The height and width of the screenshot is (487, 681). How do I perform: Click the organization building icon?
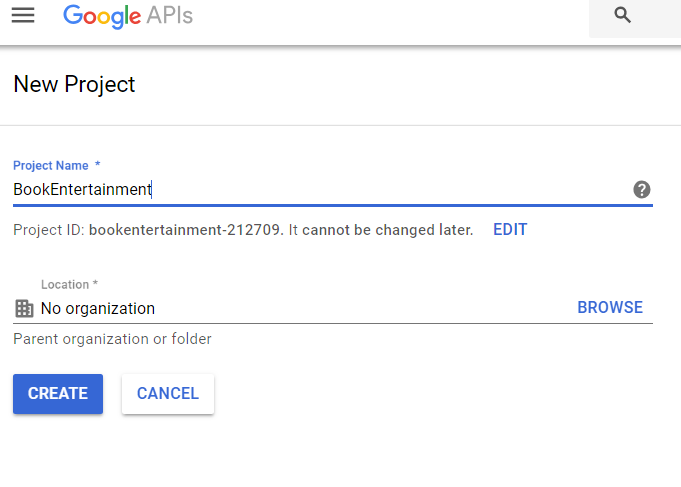(x=24, y=308)
